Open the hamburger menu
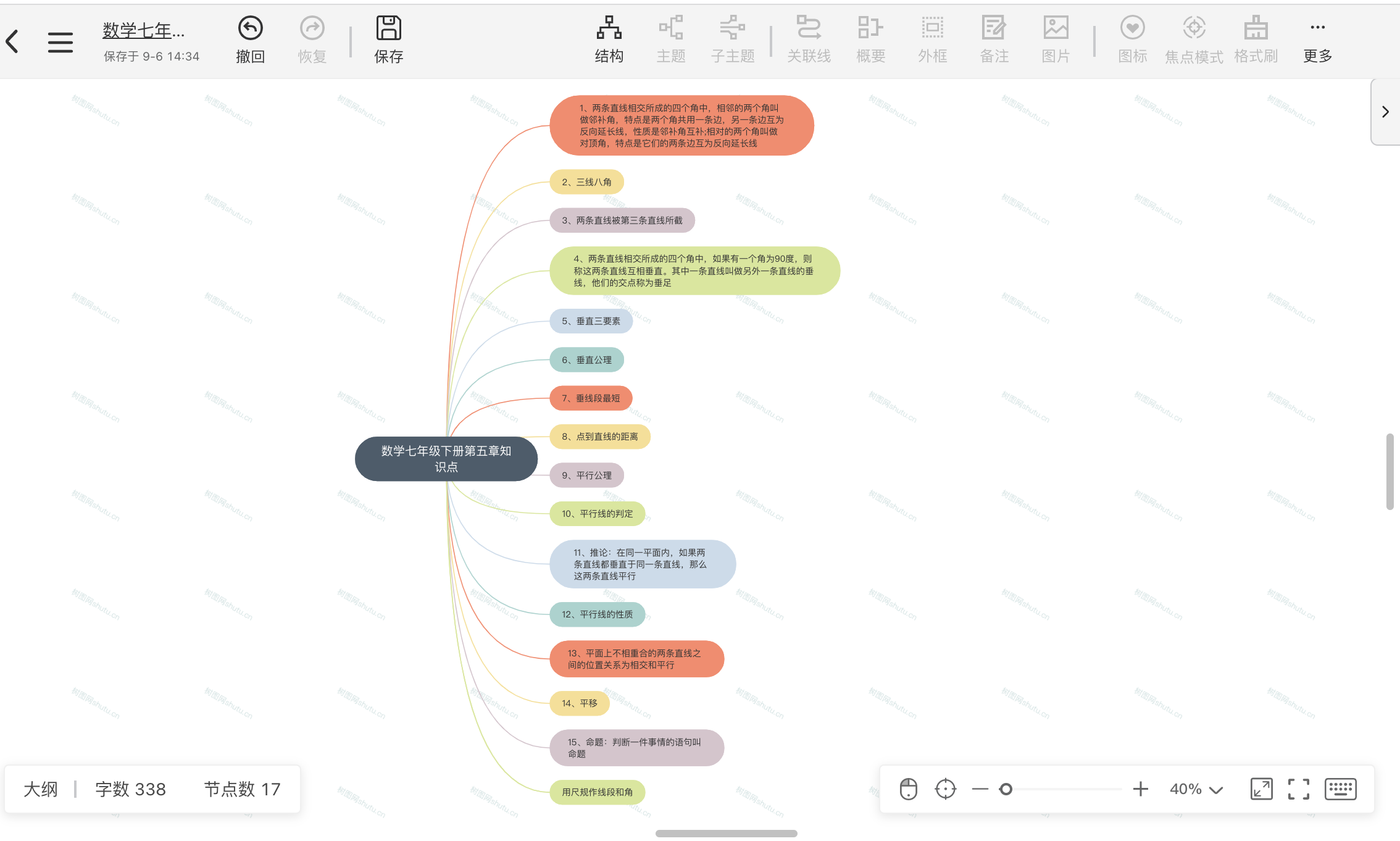 (x=60, y=42)
